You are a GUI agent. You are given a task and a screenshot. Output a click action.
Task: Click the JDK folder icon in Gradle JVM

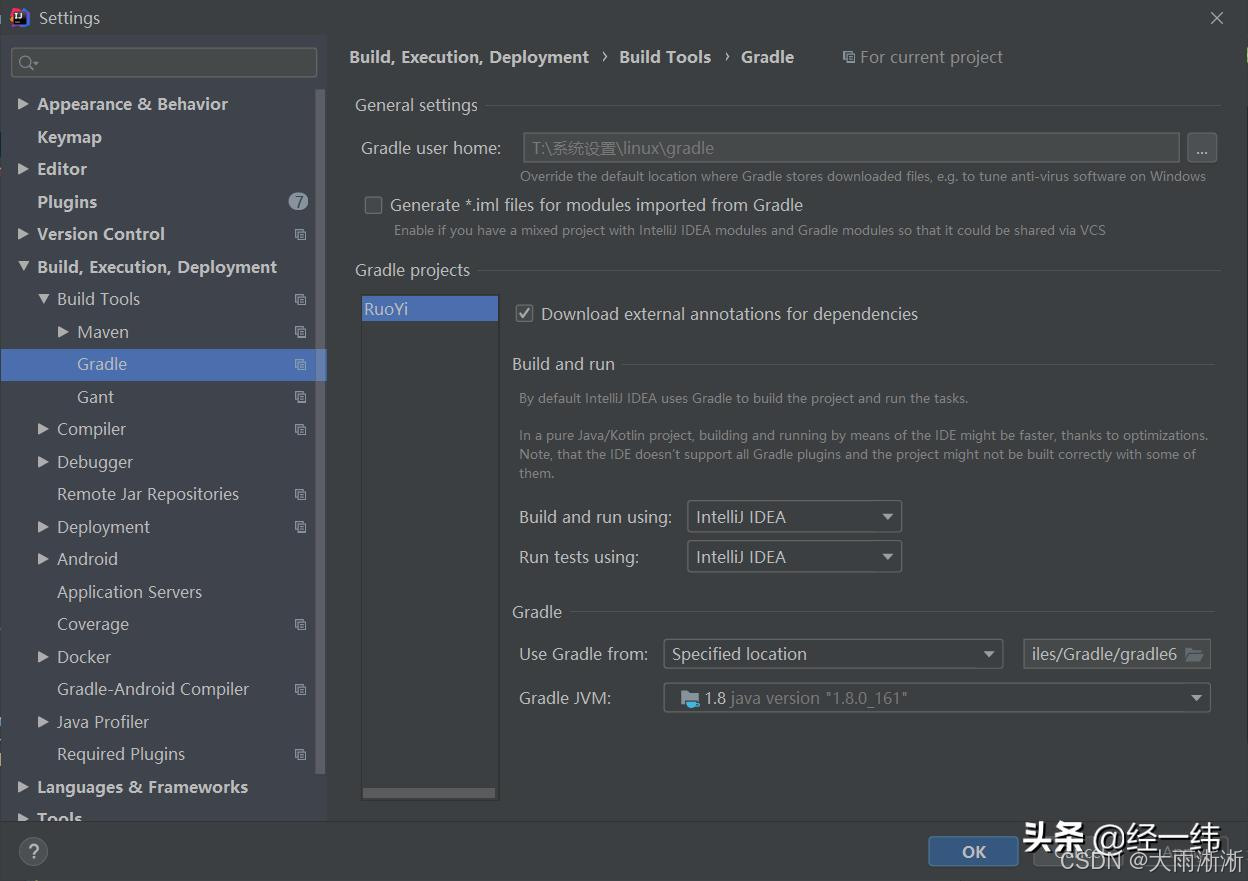point(690,698)
